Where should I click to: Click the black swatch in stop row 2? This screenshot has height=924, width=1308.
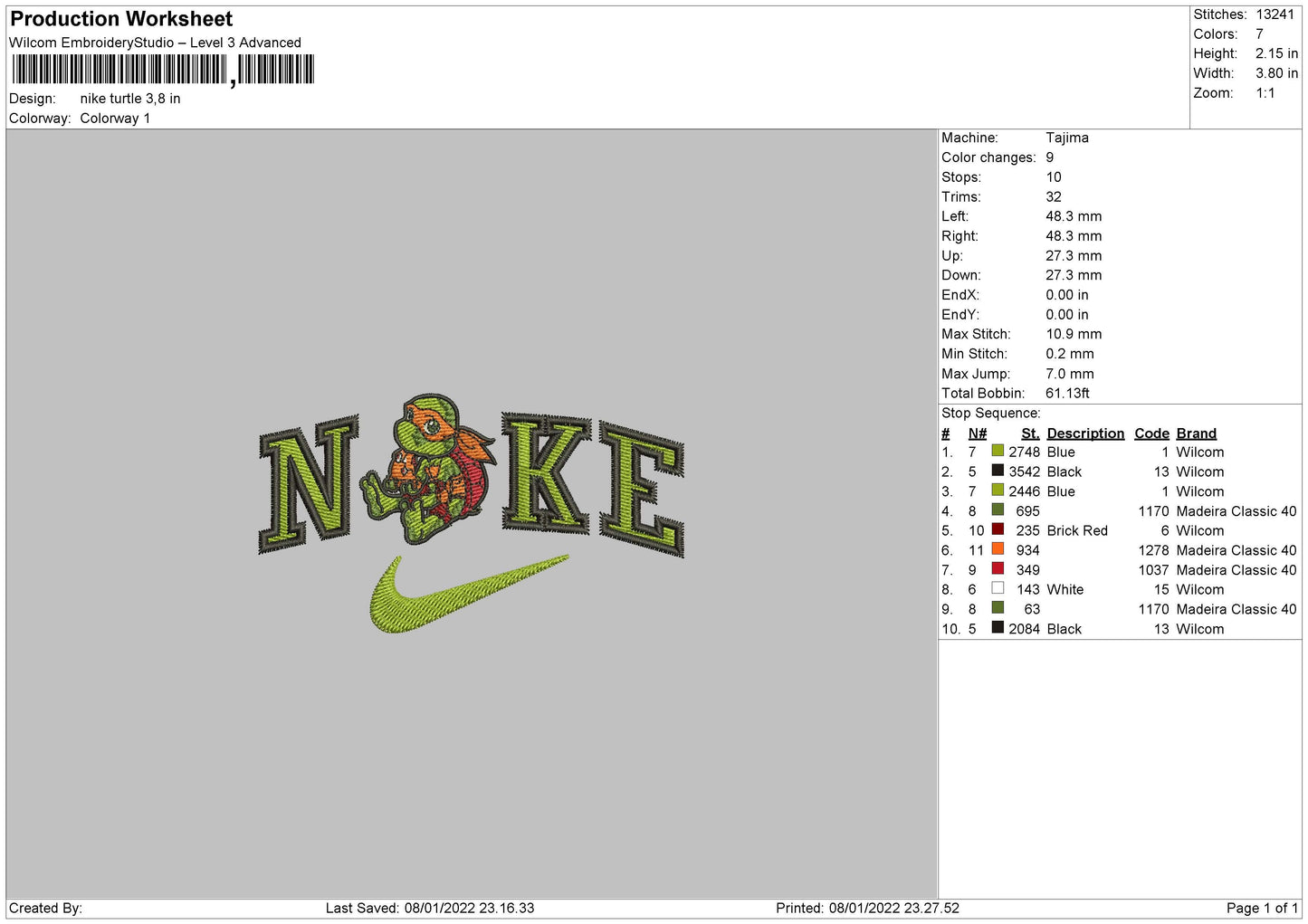tap(998, 471)
